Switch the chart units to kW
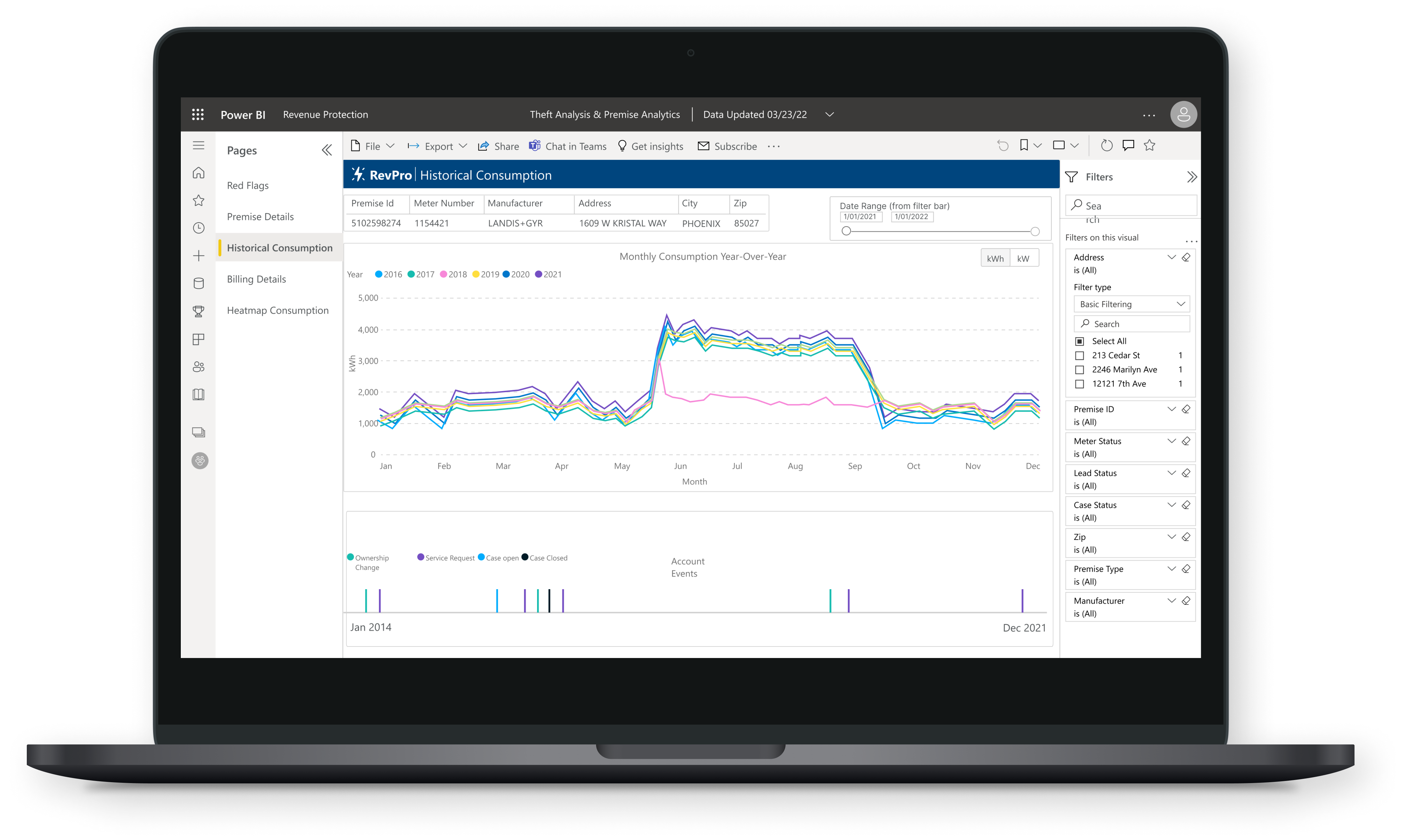This screenshot has width=1406, height=840. tap(1024, 258)
